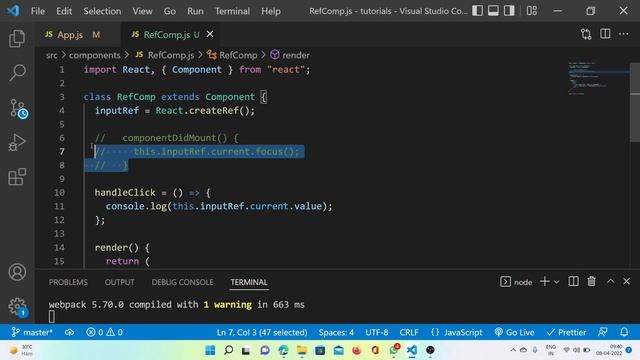
Task: Toggle the primary side bar layout icon
Action: pyautogui.click(x=478, y=11)
